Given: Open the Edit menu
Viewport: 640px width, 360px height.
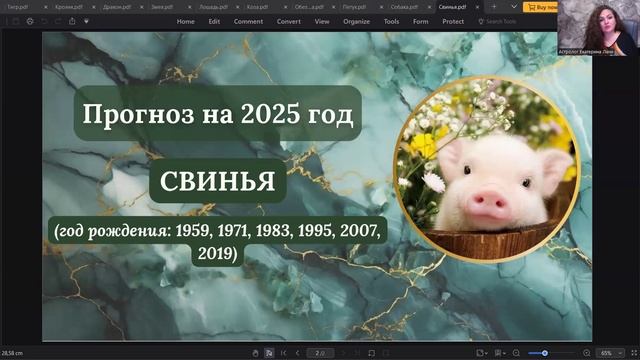Looking at the screenshot, I should (x=214, y=22).
